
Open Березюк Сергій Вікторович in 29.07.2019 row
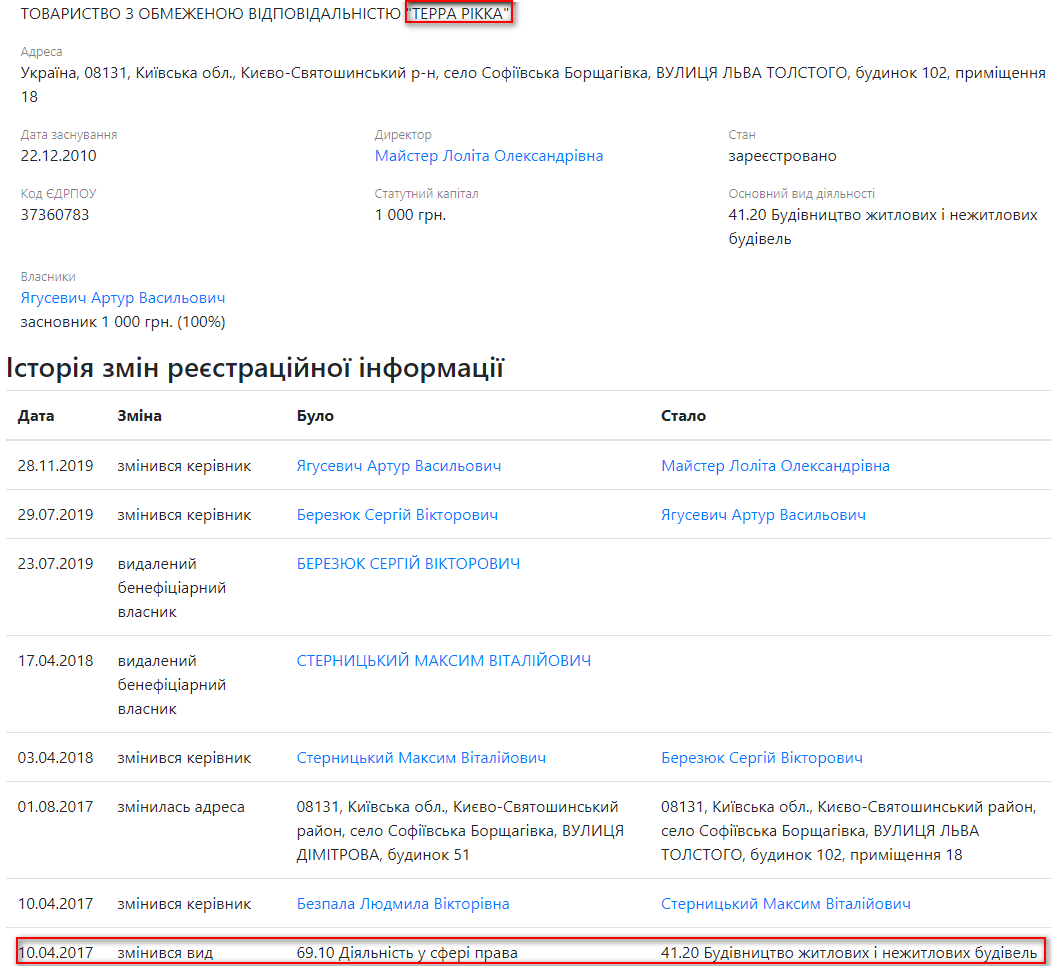tap(397, 515)
